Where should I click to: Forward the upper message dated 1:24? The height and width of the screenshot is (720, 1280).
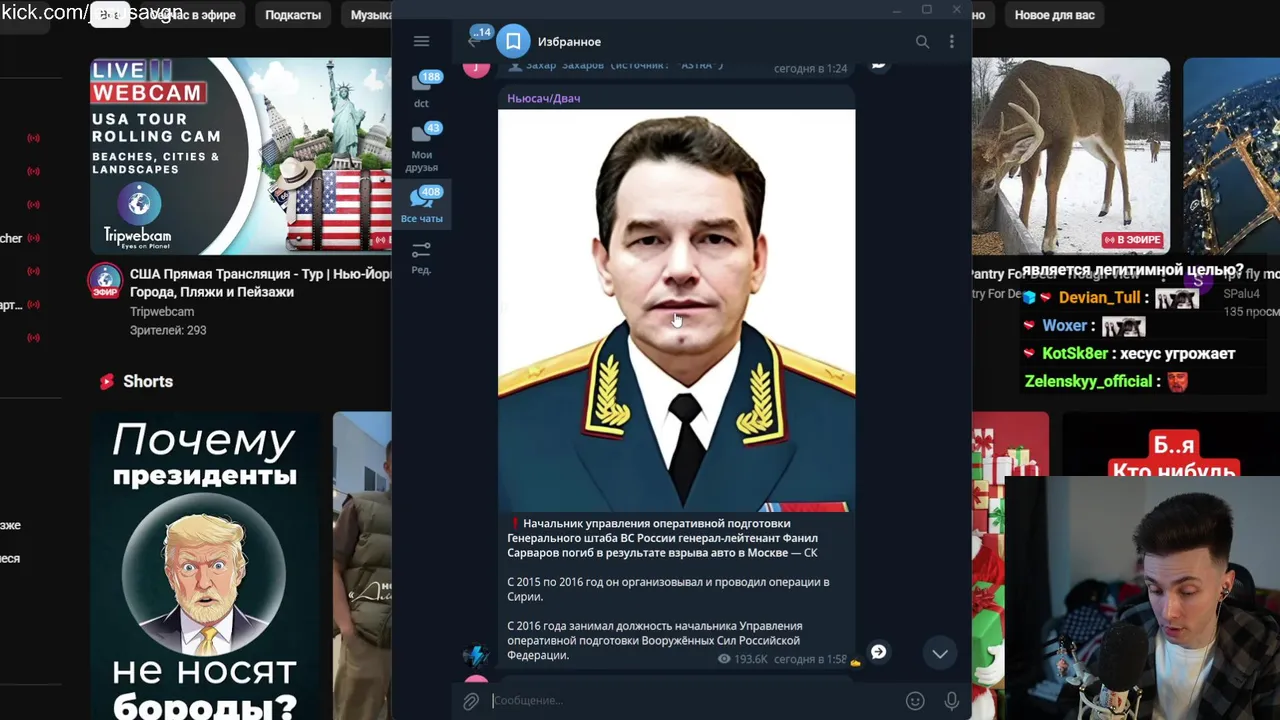click(878, 65)
